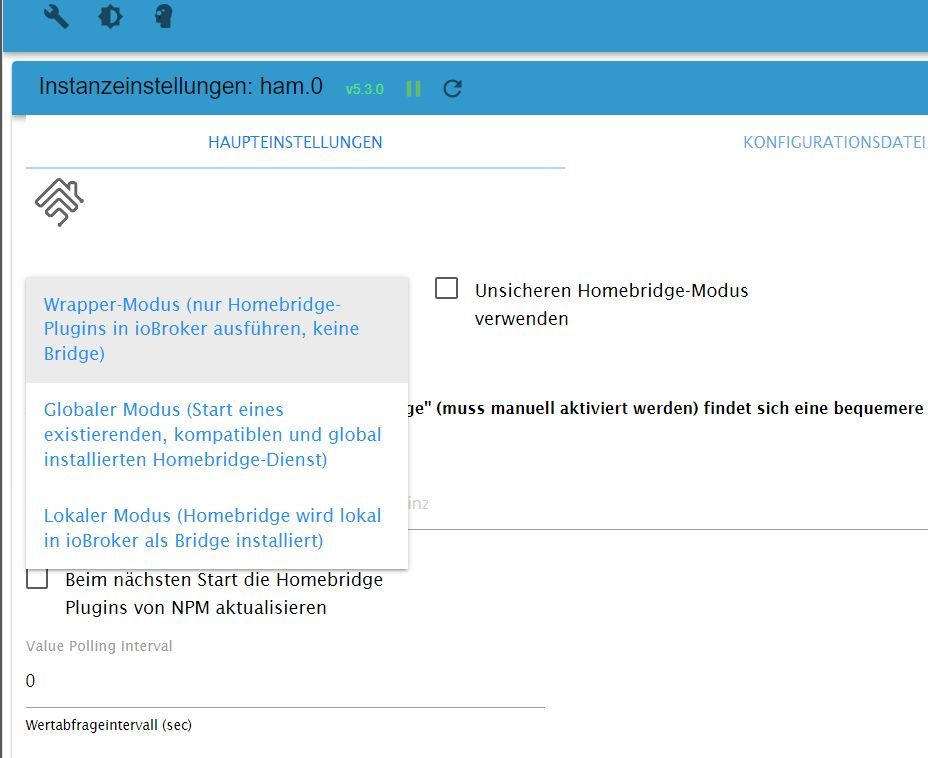The image size is (928, 758).
Task: Pause the ham.0 instance
Action: [x=414, y=89]
